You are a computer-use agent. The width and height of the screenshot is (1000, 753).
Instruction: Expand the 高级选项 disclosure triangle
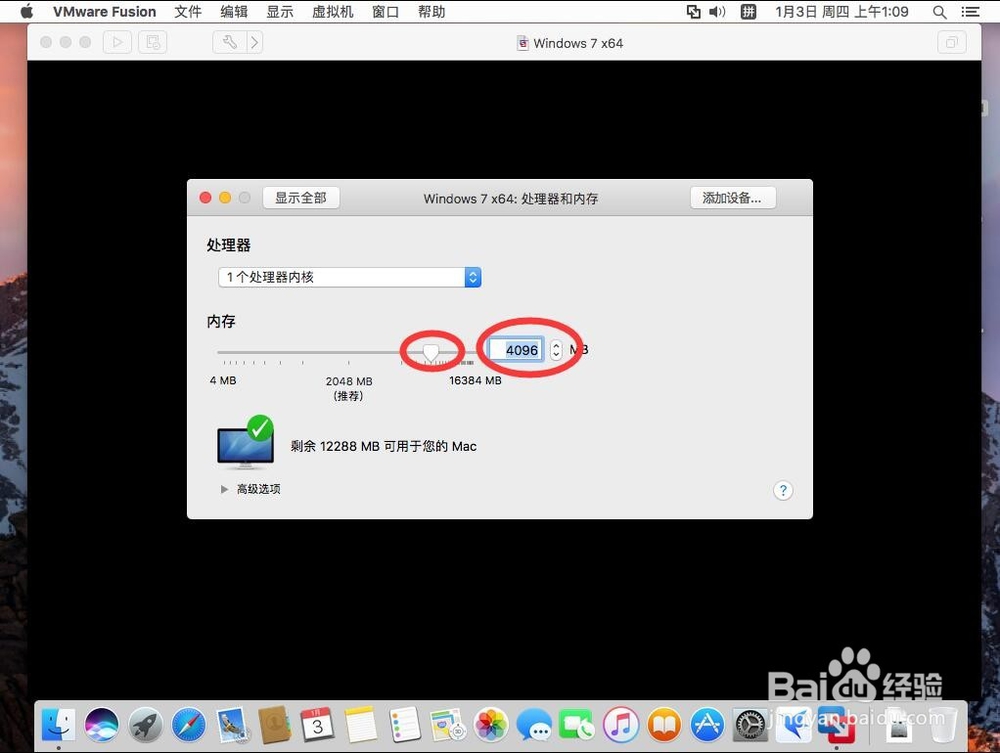tap(224, 489)
